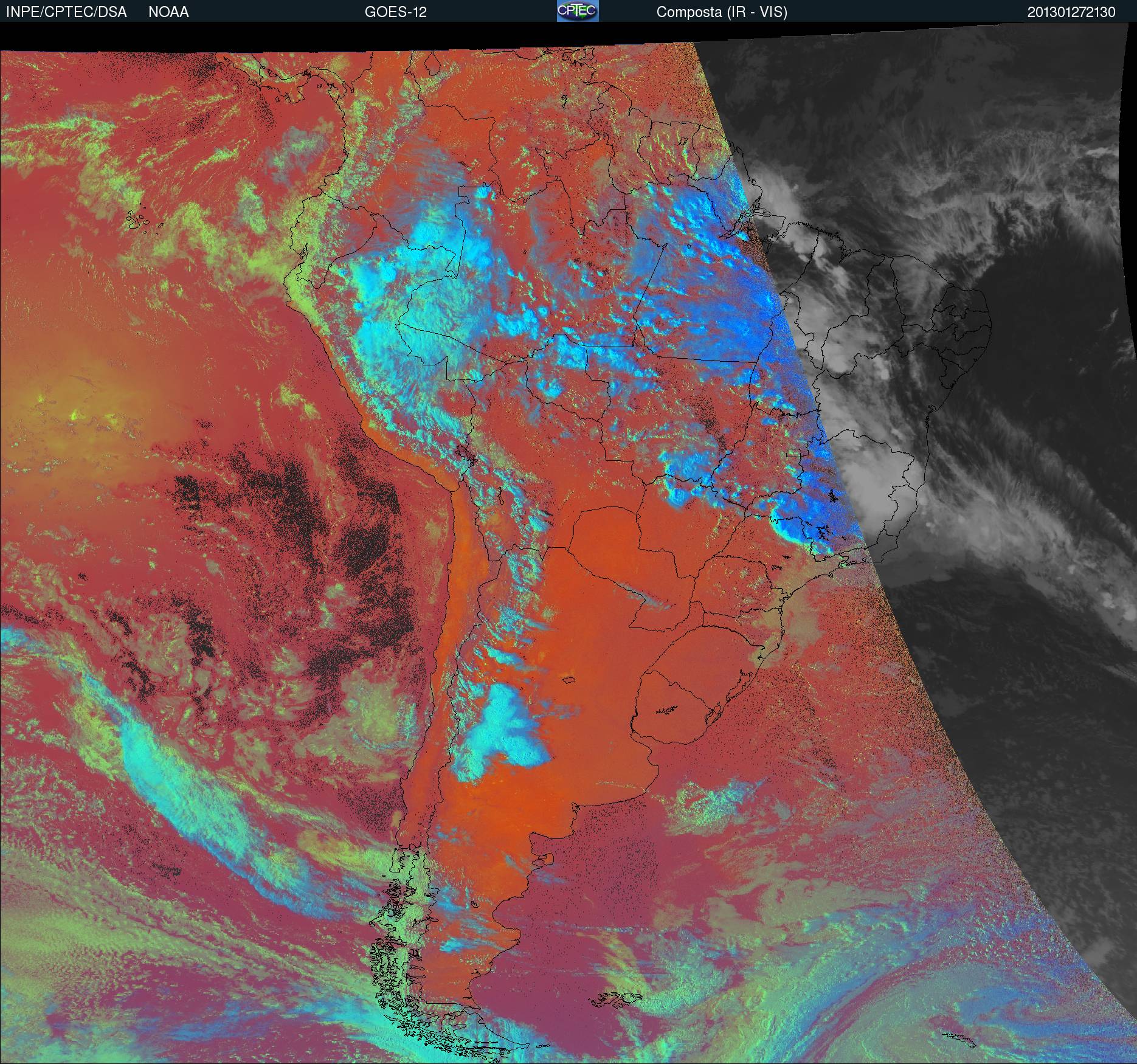Click the Composta (IR - VIS) title
This screenshot has width=1137, height=1064.
tap(722, 12)
